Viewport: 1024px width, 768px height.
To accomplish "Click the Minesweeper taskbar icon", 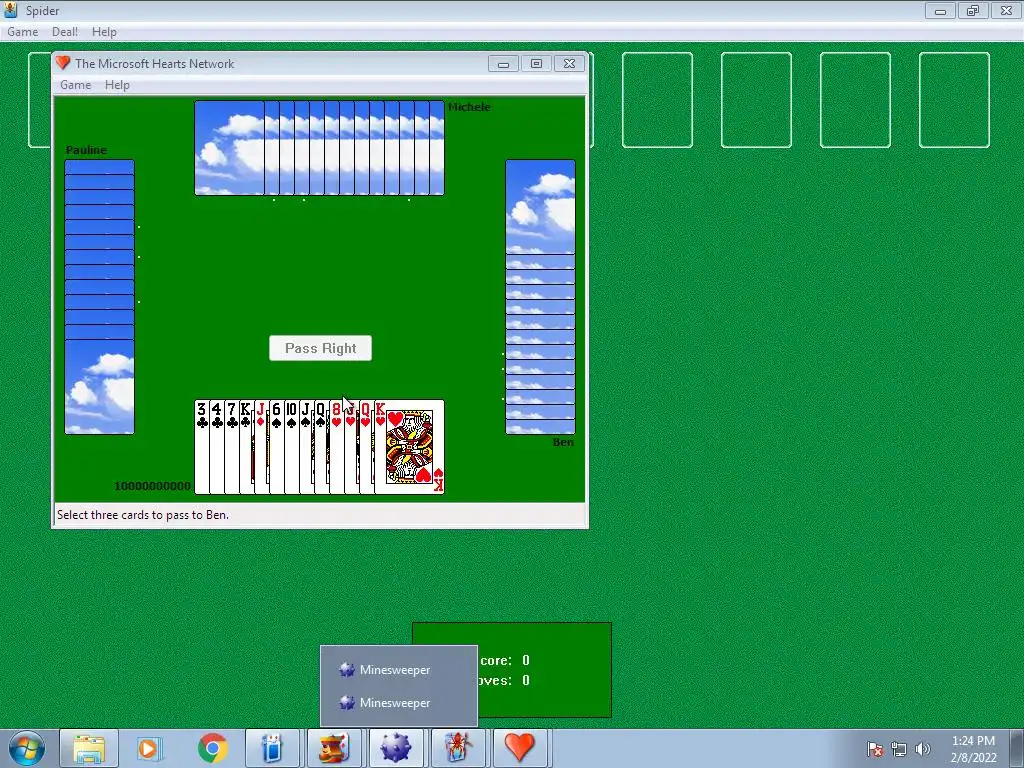I will [x=396, y=748].
